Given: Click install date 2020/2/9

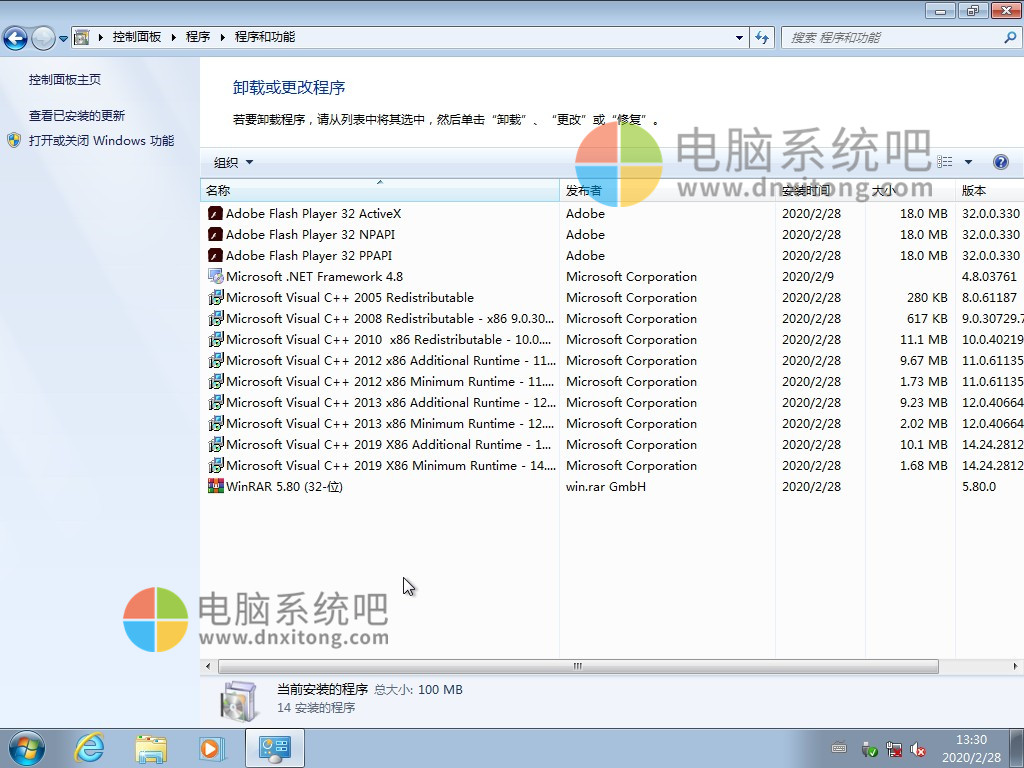Looking at the screenshot, I should (x=808, y=276).
